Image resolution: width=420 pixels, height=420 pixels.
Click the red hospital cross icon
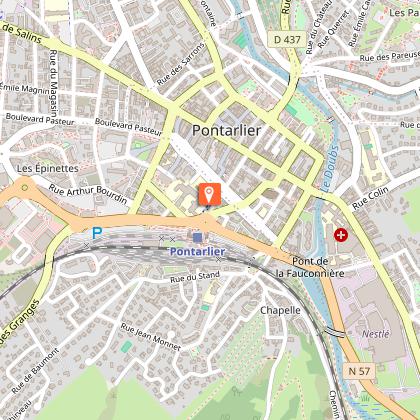click(341, 235)
